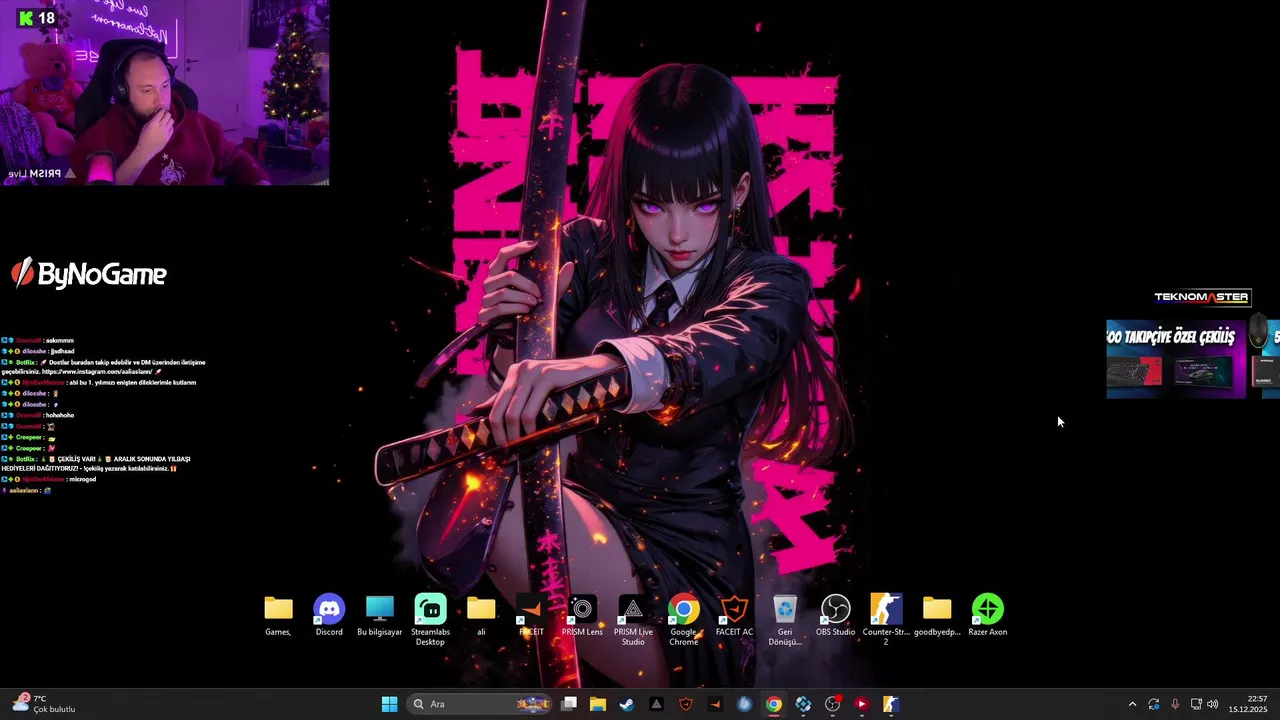Open Geri Dönüşüm recycle bin

(785, 620)
